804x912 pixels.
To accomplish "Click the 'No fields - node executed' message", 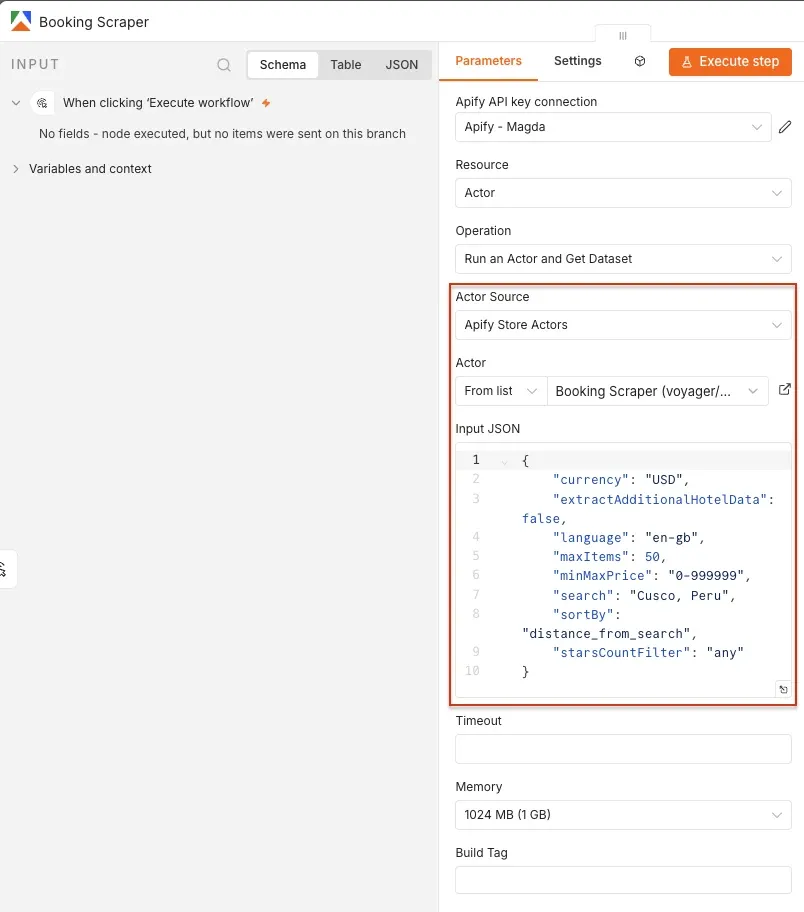I will 222,134.
